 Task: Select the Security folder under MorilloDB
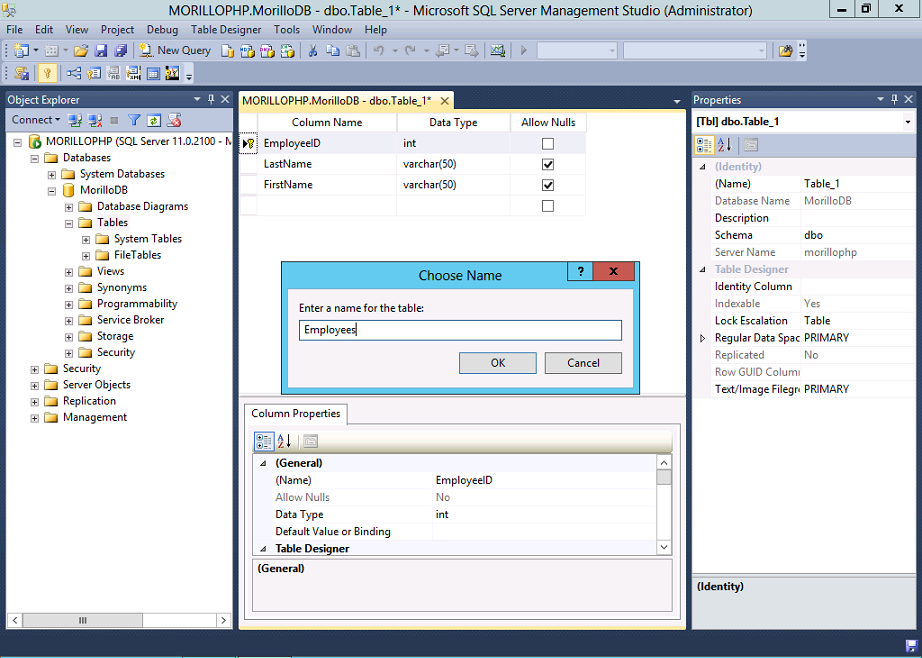pyautogui.click(x=116, y=352)
